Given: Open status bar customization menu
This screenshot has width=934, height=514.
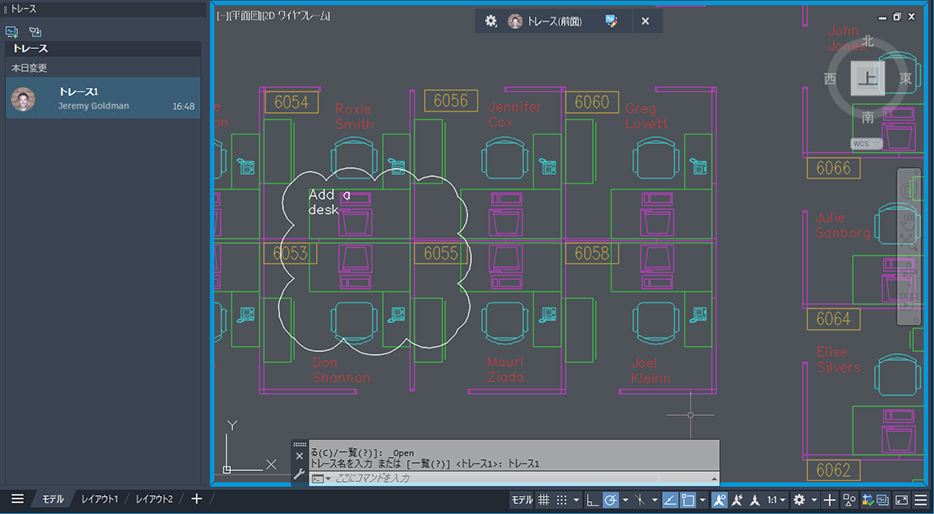Looking at the screenshot, I should tap(921, 500).
